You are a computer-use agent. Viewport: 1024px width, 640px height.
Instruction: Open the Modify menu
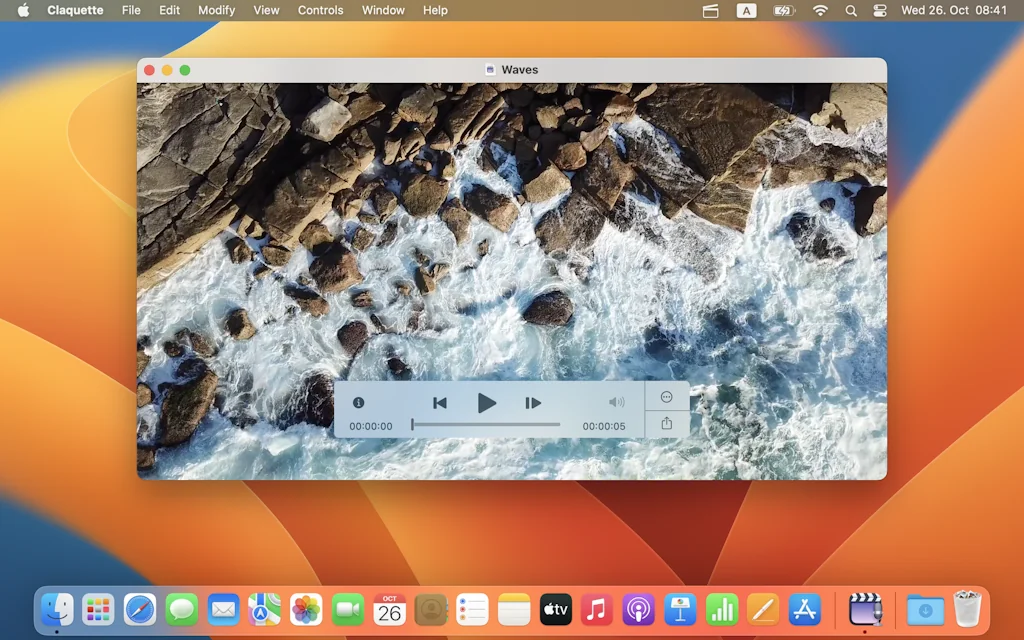pyautogui.click(x=216, y=10)
